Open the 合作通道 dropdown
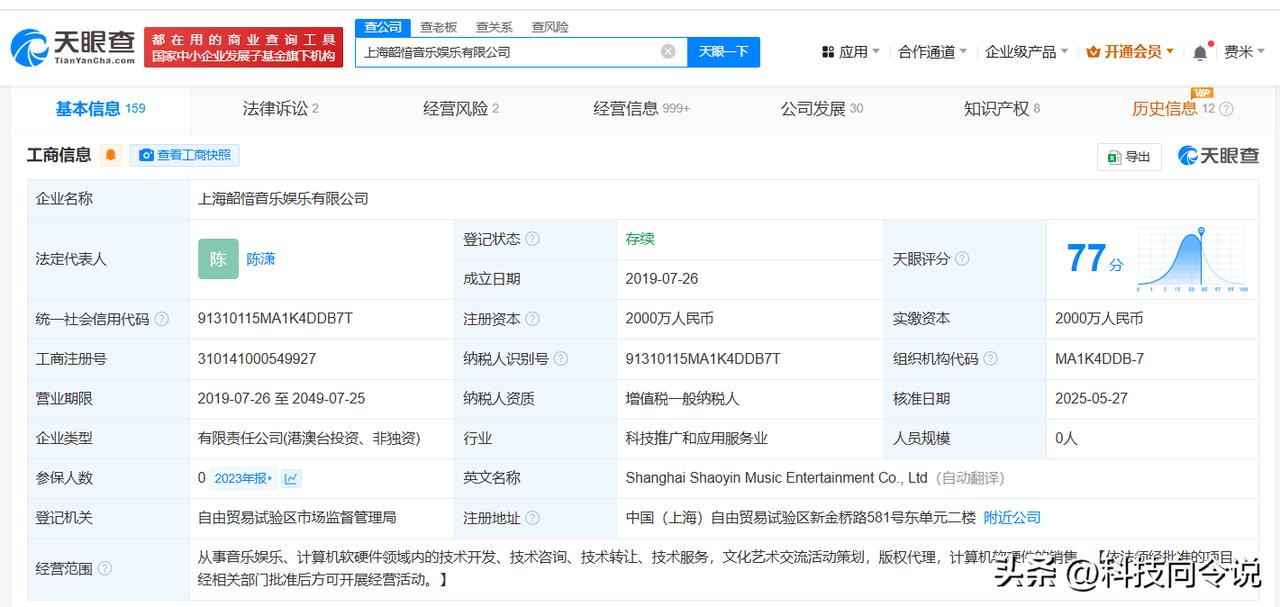This screenshot has width=1280, height=607. coord(932,52)
